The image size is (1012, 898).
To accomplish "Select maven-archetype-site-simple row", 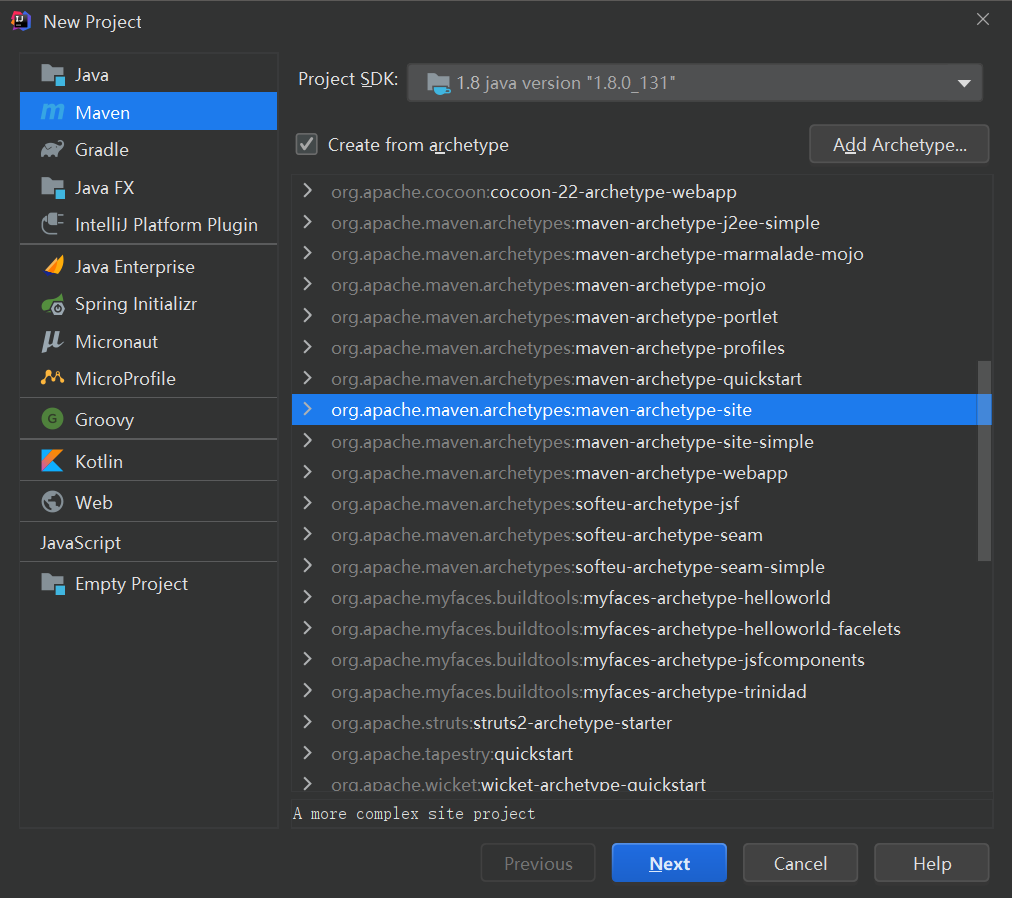I will pyautogui.click(x=641, y=442).
